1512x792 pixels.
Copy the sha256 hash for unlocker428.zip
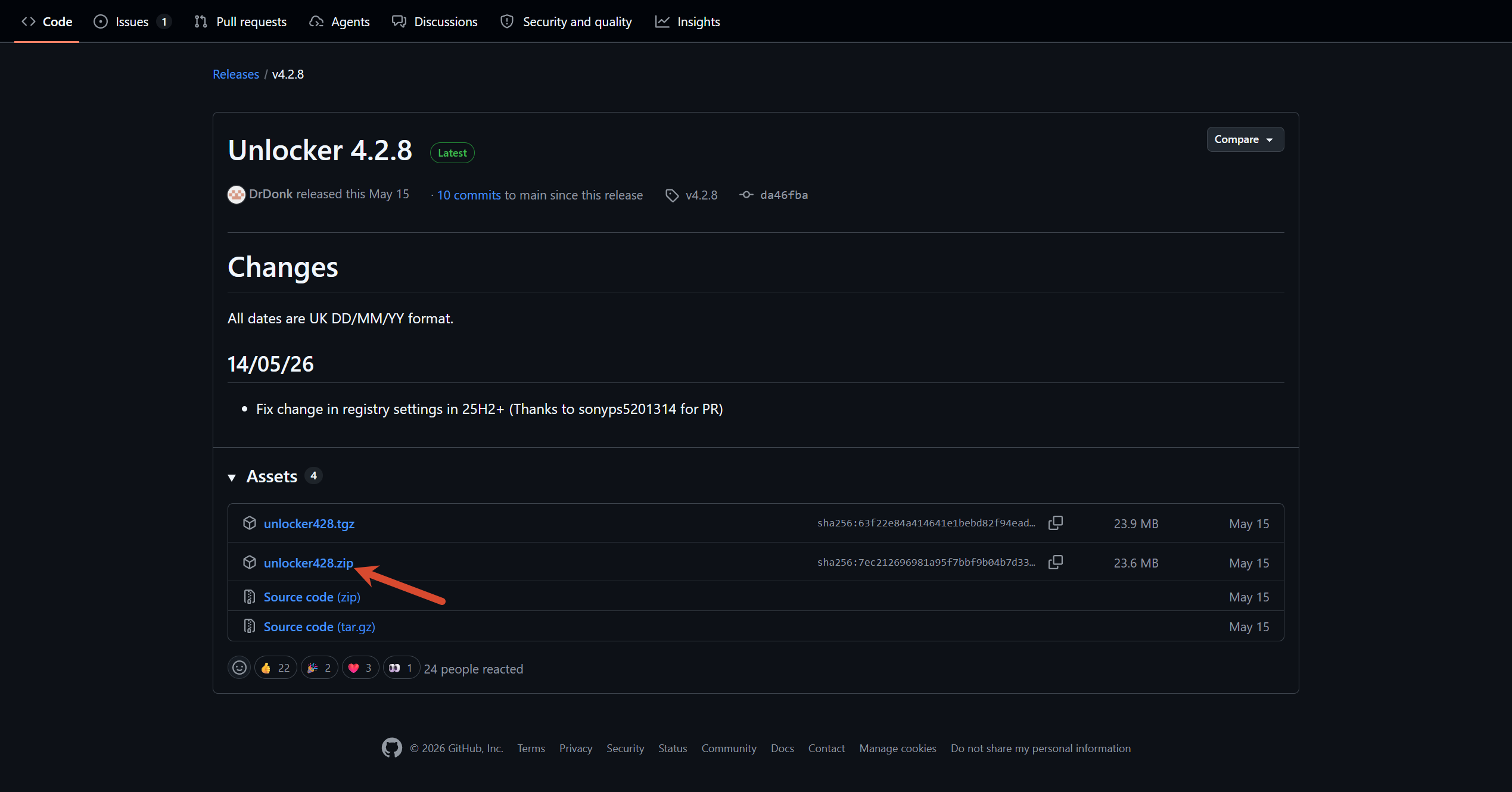1056,562
